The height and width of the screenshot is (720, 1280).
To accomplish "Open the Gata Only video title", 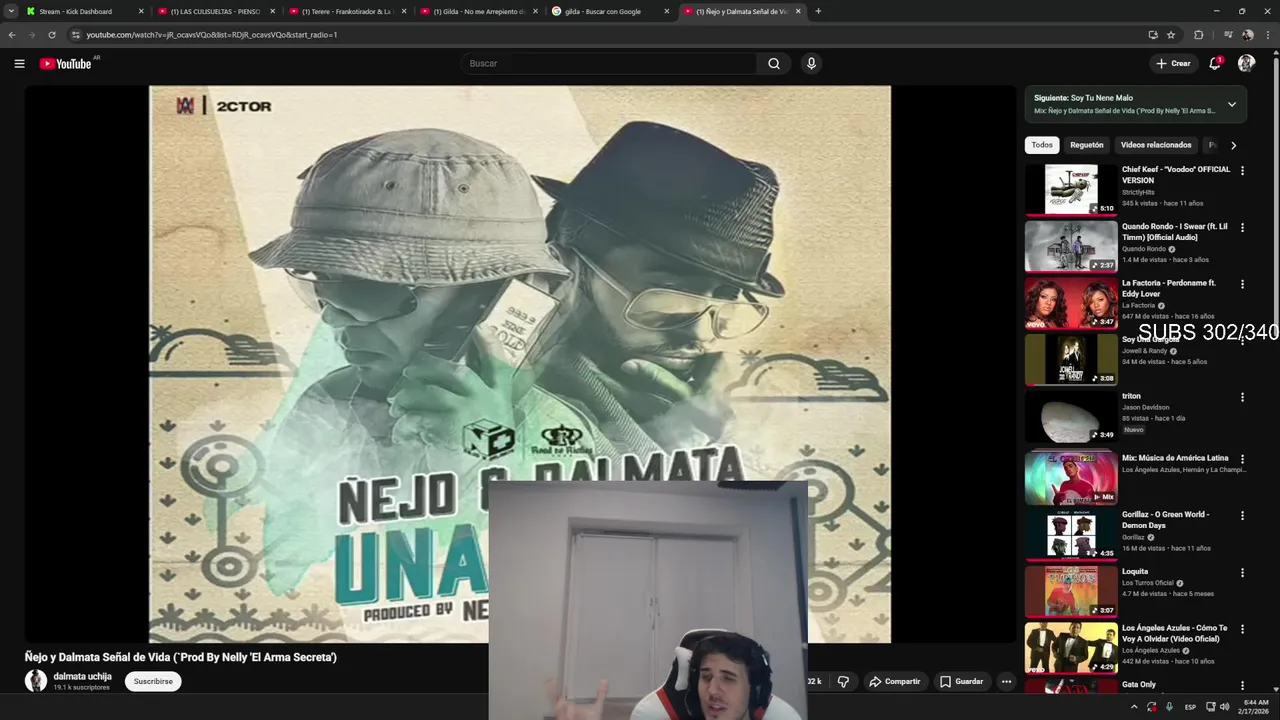I will click(1139, 685).
